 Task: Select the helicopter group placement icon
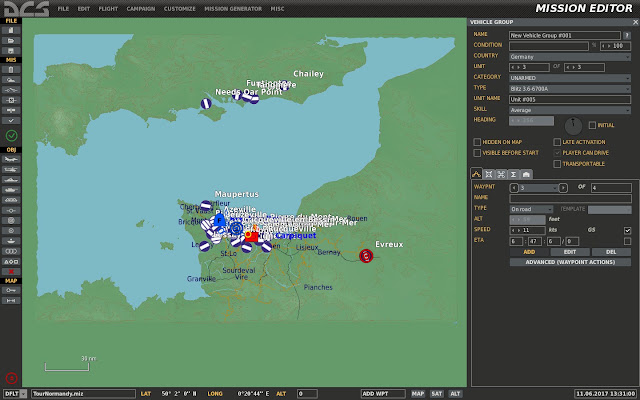coord(11,170)
